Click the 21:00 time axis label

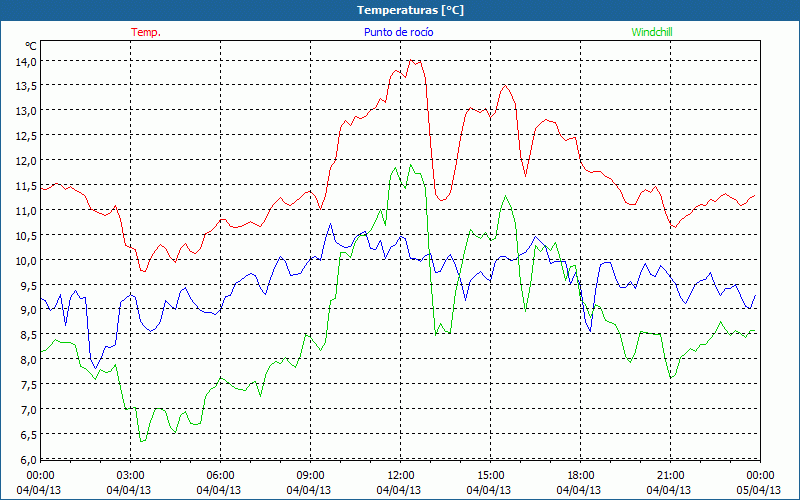pyautogui.click(x=670, y=475)
